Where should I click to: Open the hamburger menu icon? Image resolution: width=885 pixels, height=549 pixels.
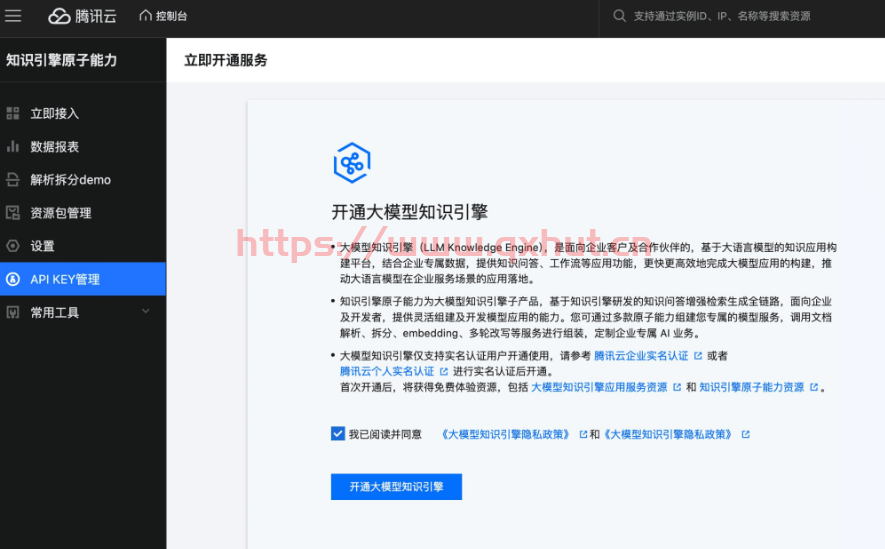pos(14,16)
